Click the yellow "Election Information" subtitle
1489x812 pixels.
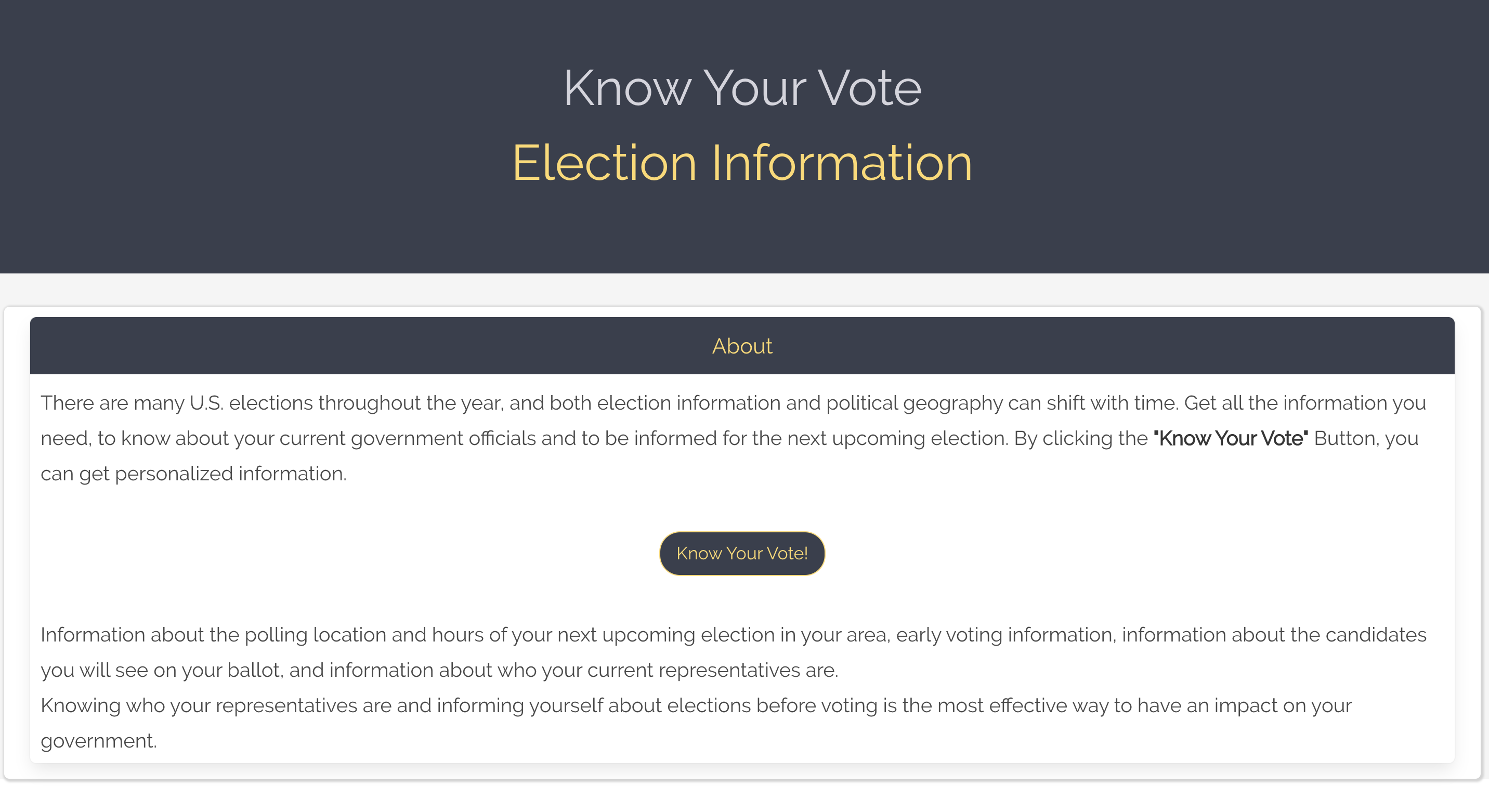point(742,163)
